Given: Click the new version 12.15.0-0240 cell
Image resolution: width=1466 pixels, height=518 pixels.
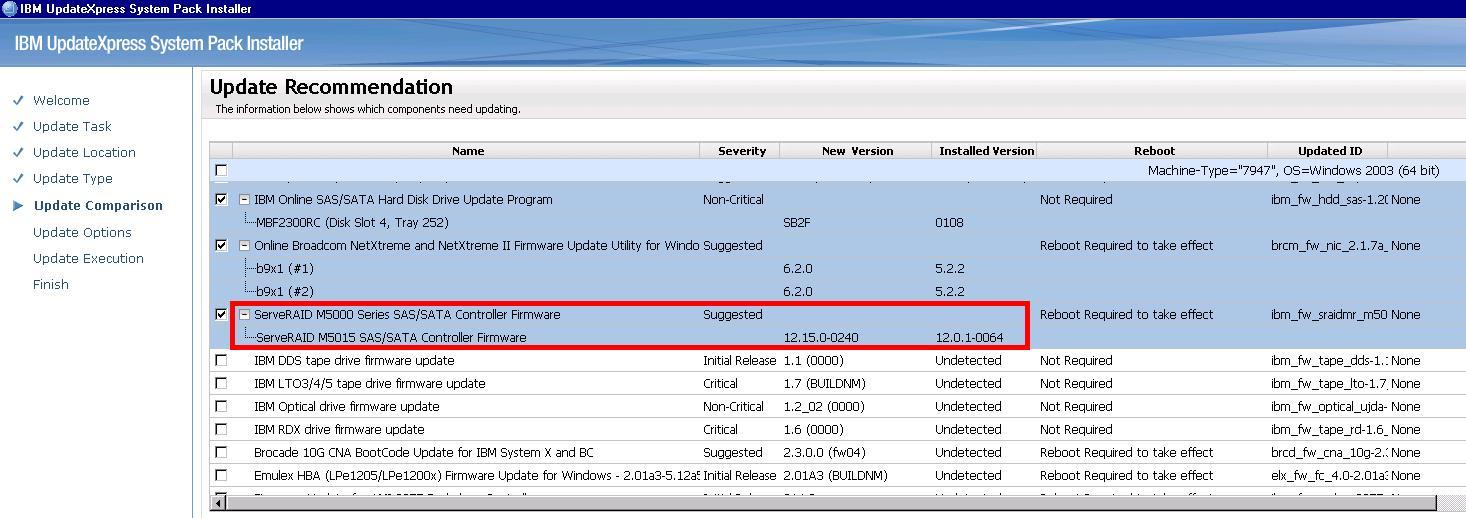Looking at the screenshot, I should [821, 337].
